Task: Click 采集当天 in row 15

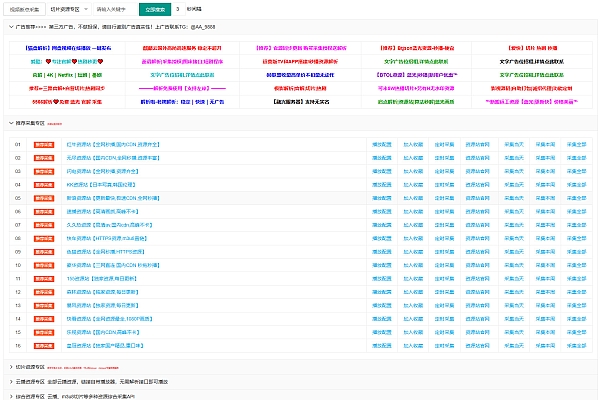Action: (514, 332)
